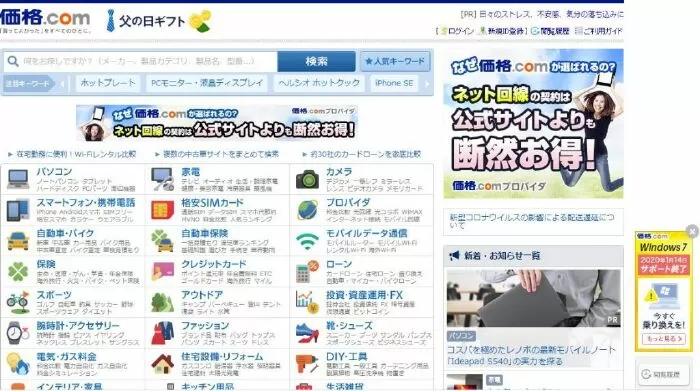Viewport: 700px width, 391px height.
Task: Select the PCモニター・液晶ディスプレイ keyword tab
Action: 207,83
